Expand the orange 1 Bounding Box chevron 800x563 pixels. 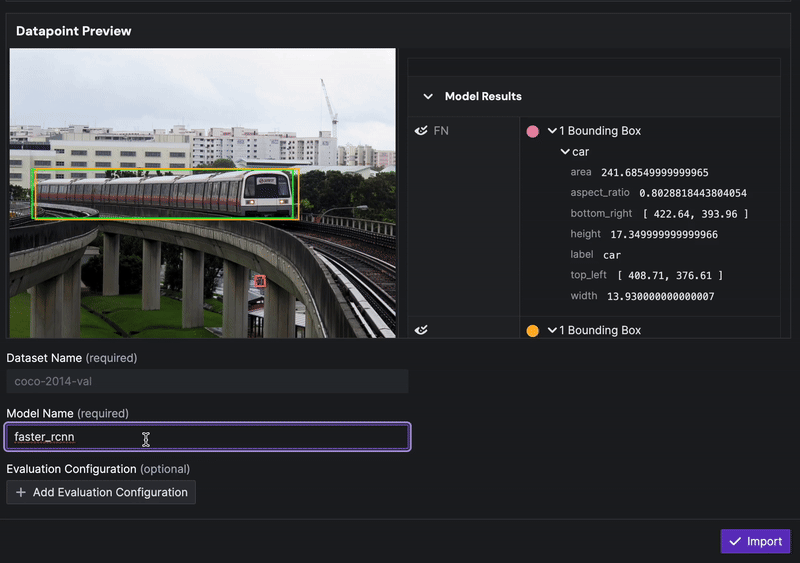(552, 330)
